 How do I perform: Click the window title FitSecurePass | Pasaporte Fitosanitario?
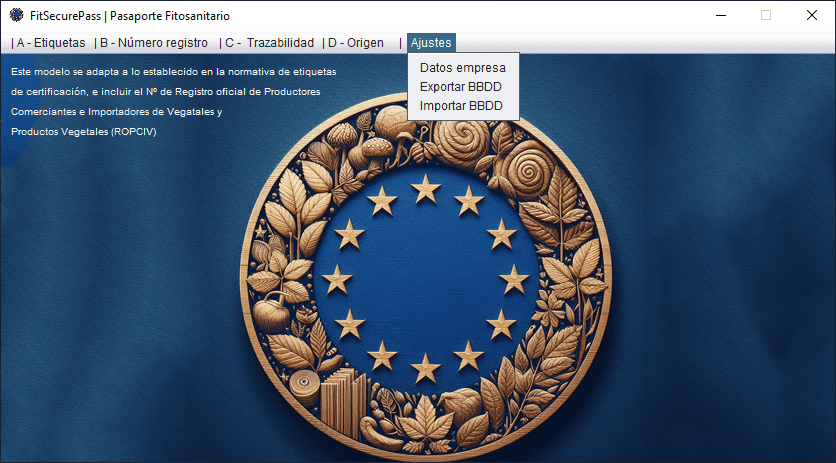pos(130,15)
